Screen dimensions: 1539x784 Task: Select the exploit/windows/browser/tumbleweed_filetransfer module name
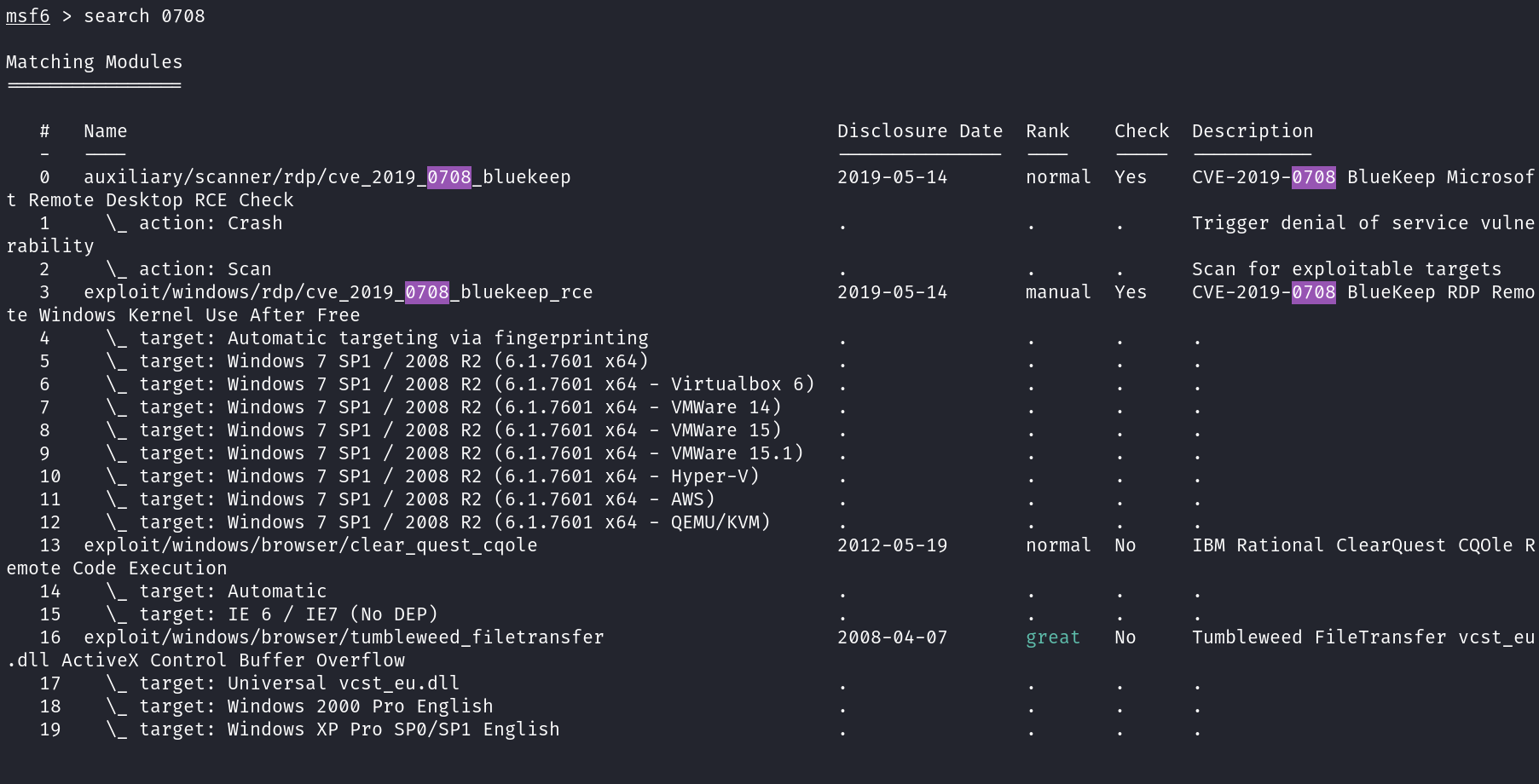coord(344,637)
